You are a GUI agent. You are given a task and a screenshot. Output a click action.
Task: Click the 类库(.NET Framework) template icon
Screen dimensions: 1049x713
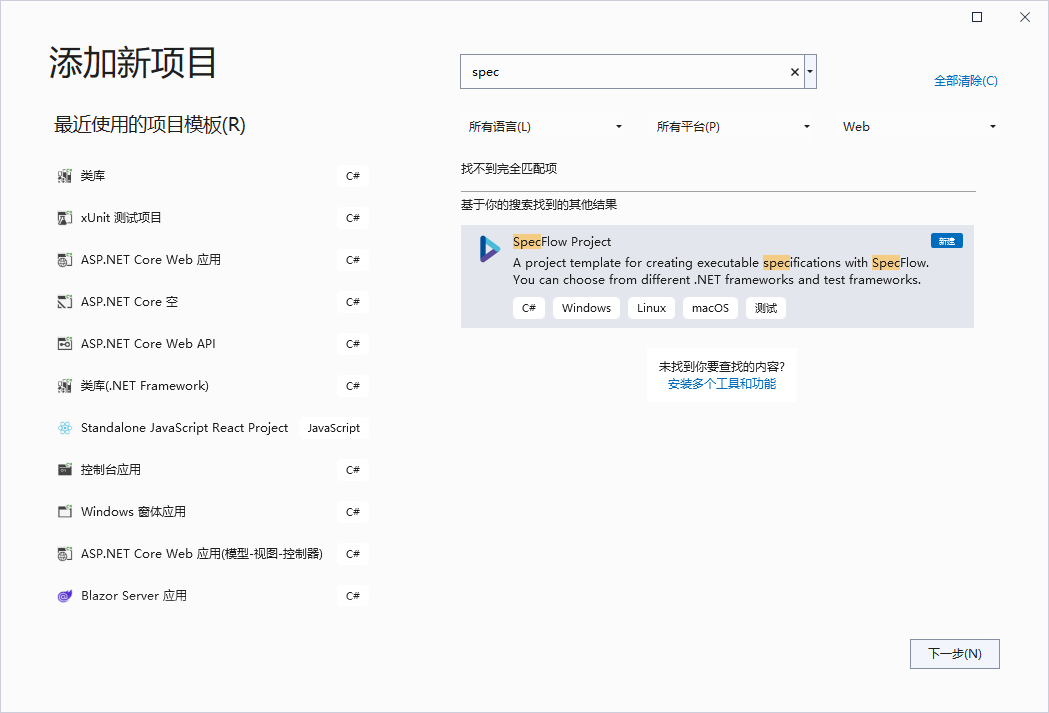(x=64, y=386)
